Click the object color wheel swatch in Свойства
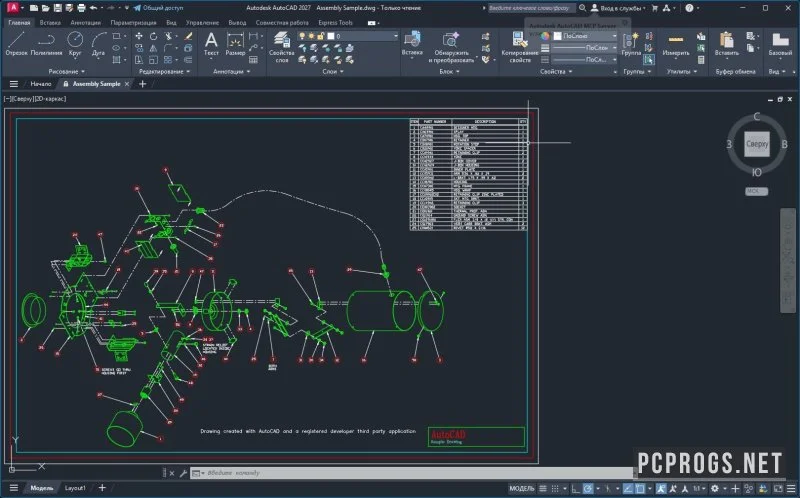Image resolution: width=800 pixels, height=498 pixels. (x=545, y=36)
